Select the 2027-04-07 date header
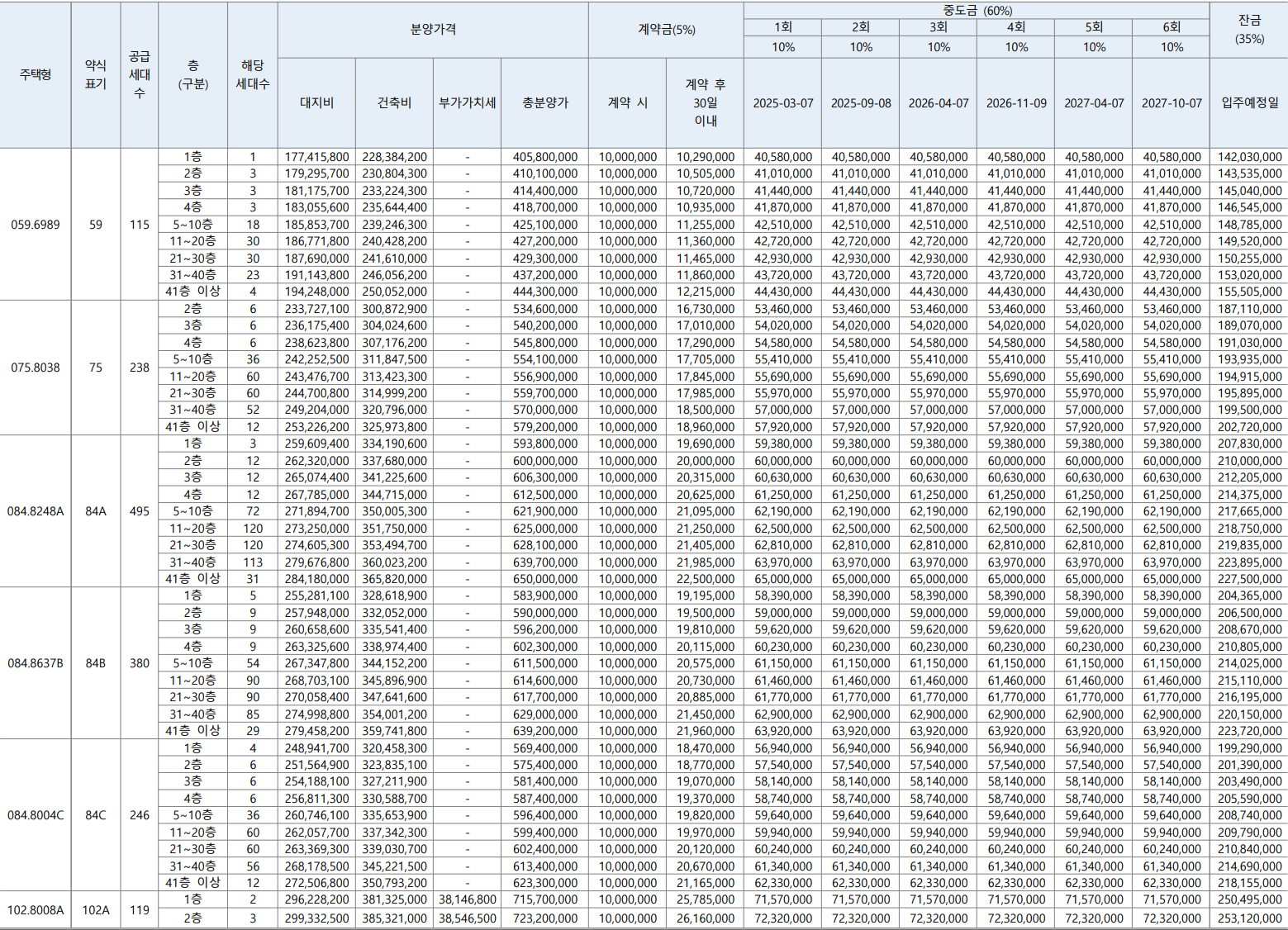 pyautogui.click(x=1094, y=103)
